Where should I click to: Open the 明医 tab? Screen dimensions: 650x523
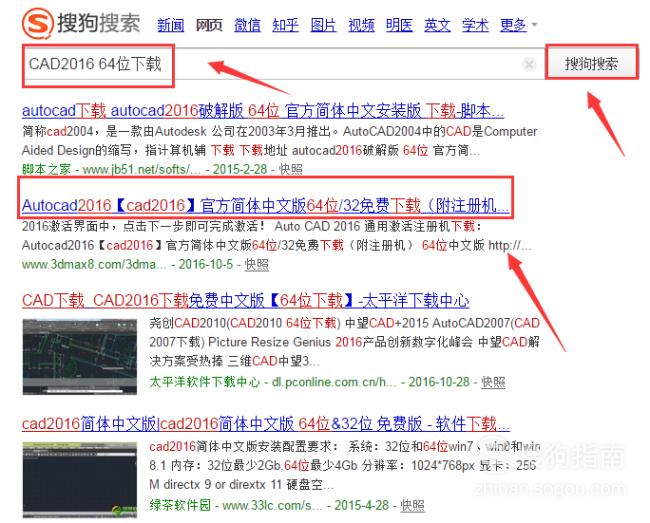coord(399,25)
